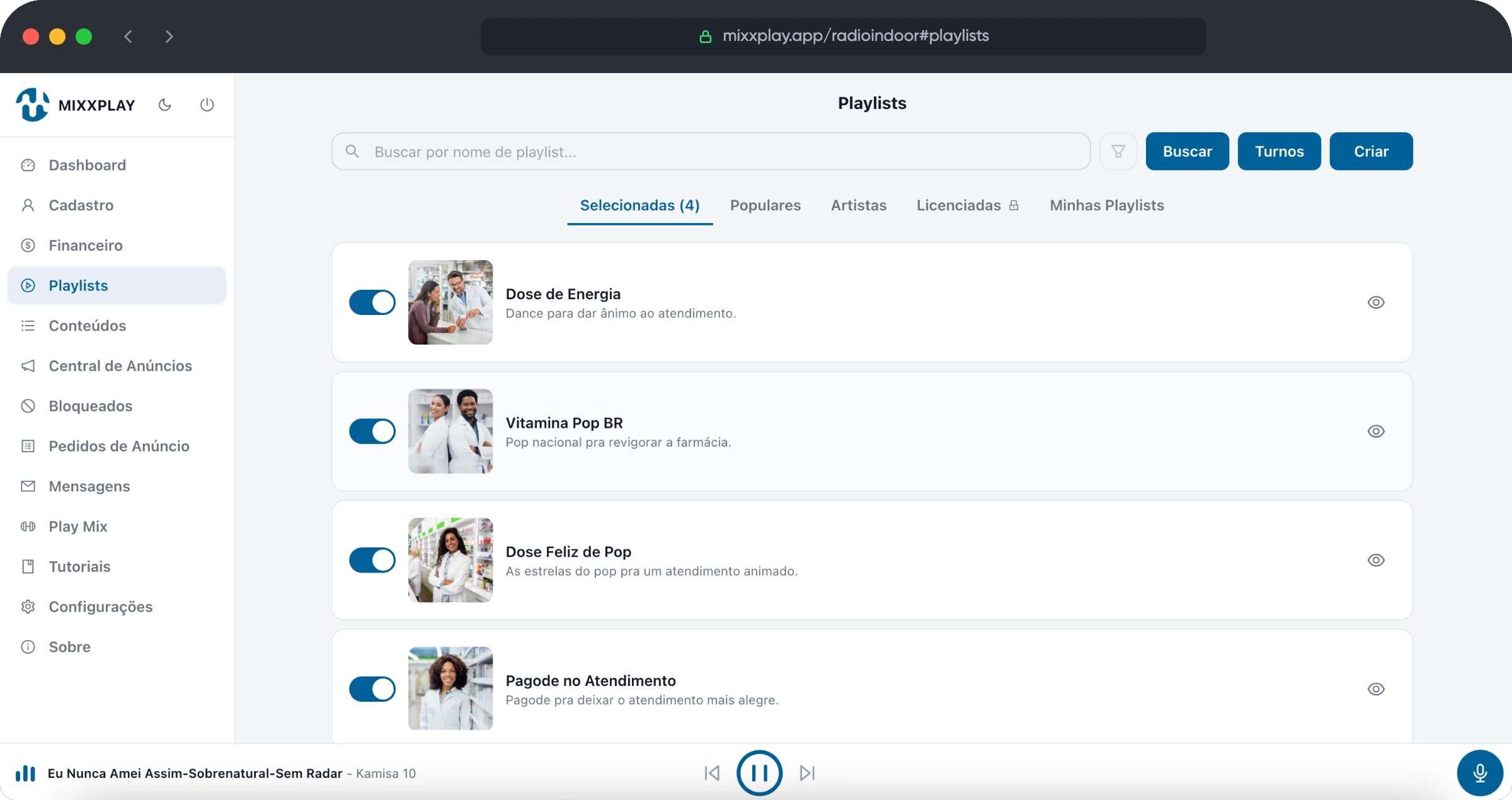Screen dimensions: 1512x800
Task: Open the filter funnel icon
Action: point(1118,151)
